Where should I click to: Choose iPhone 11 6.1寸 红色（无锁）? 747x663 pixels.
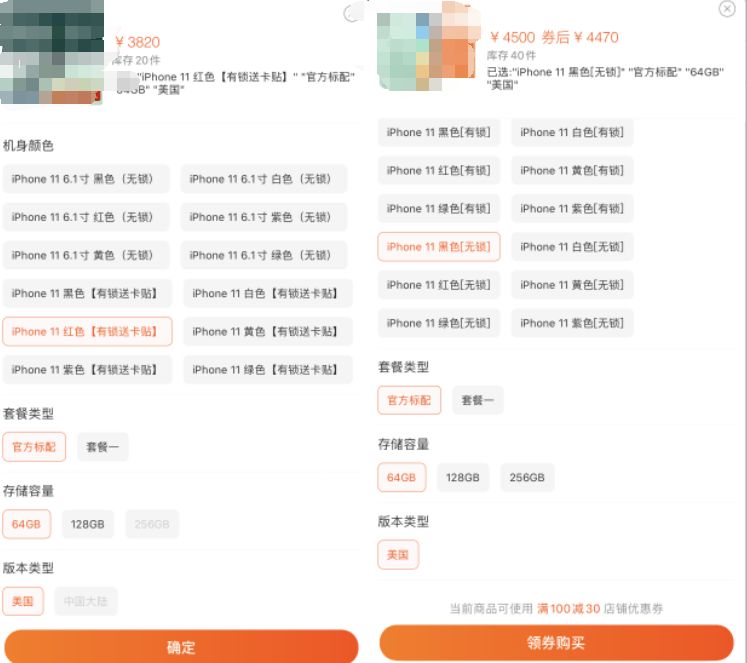point(86,217)
